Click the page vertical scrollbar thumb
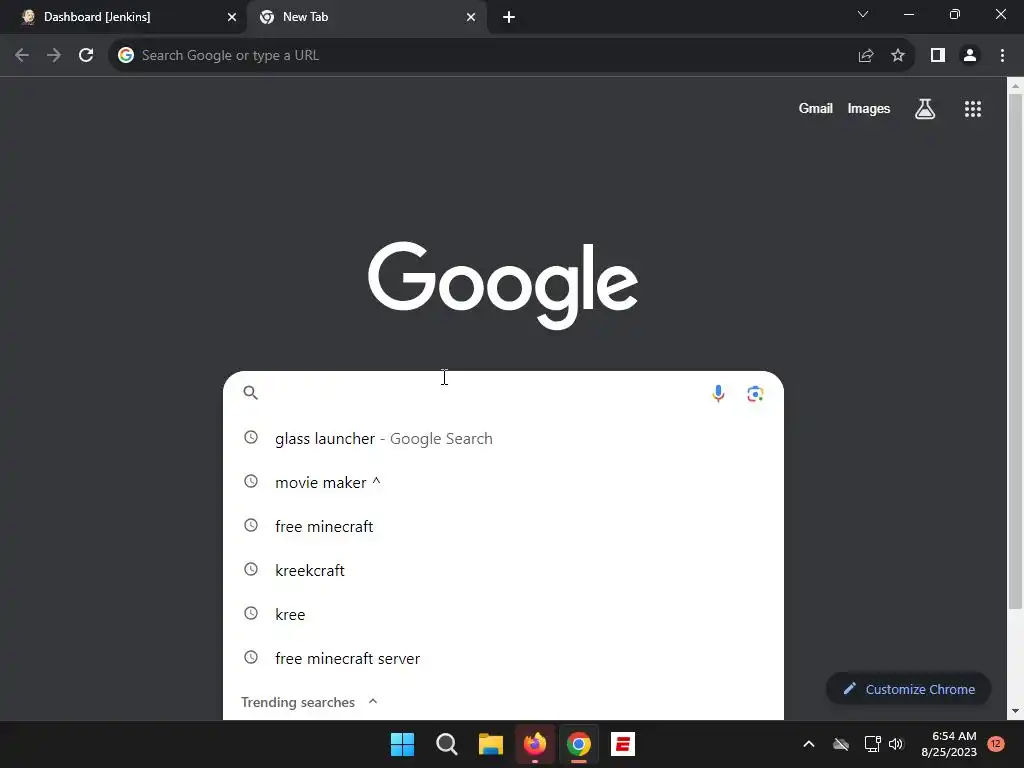 point(1015,351)
